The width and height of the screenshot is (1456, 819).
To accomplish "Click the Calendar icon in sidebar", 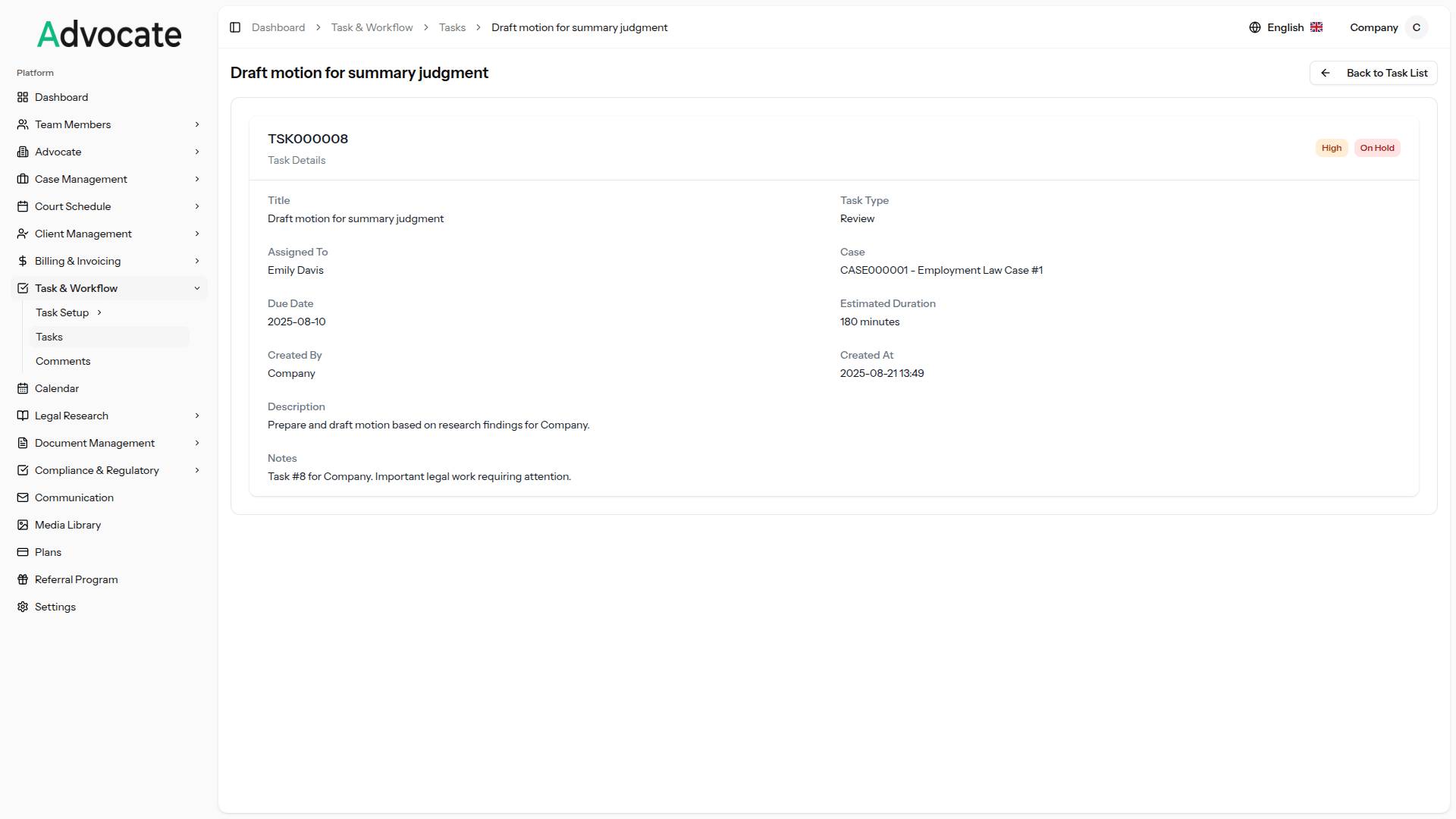I will [23, 388].
